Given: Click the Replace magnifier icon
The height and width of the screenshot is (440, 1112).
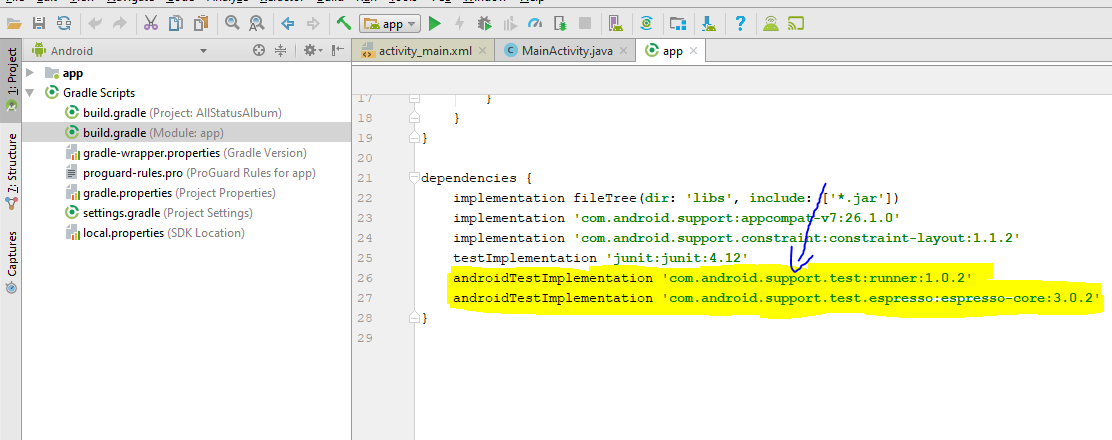Looking at the screenshot, I should [x=257, y=23].
